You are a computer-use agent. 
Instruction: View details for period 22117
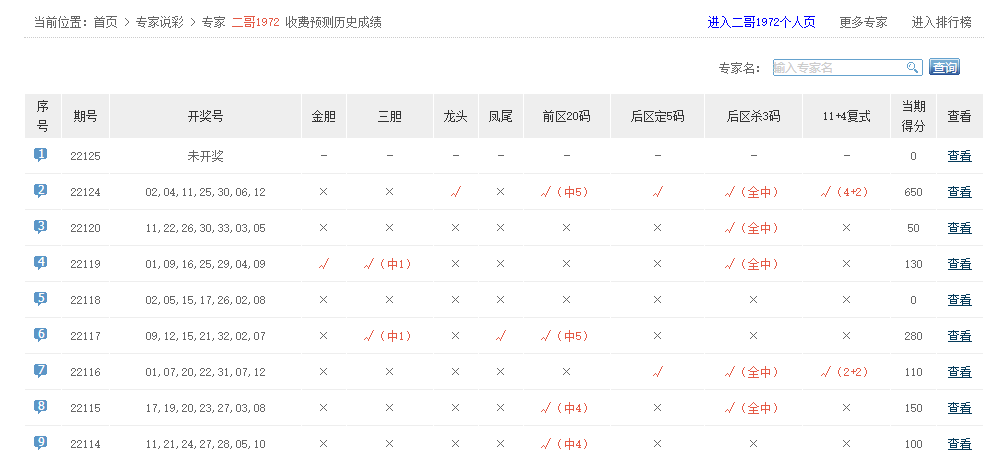[959, 336]
